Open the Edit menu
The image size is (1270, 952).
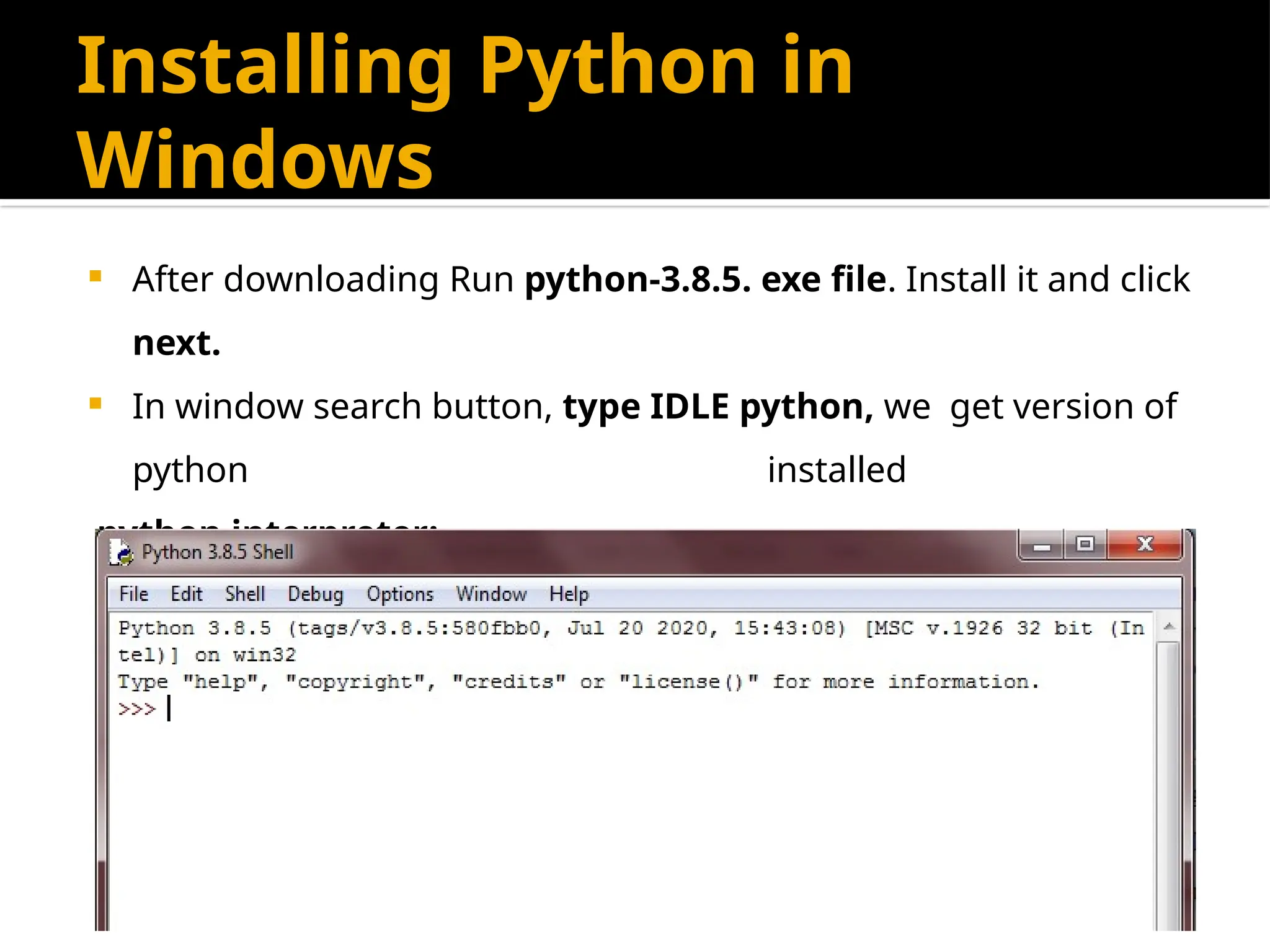pyautogui.click(x=186, y=594)
